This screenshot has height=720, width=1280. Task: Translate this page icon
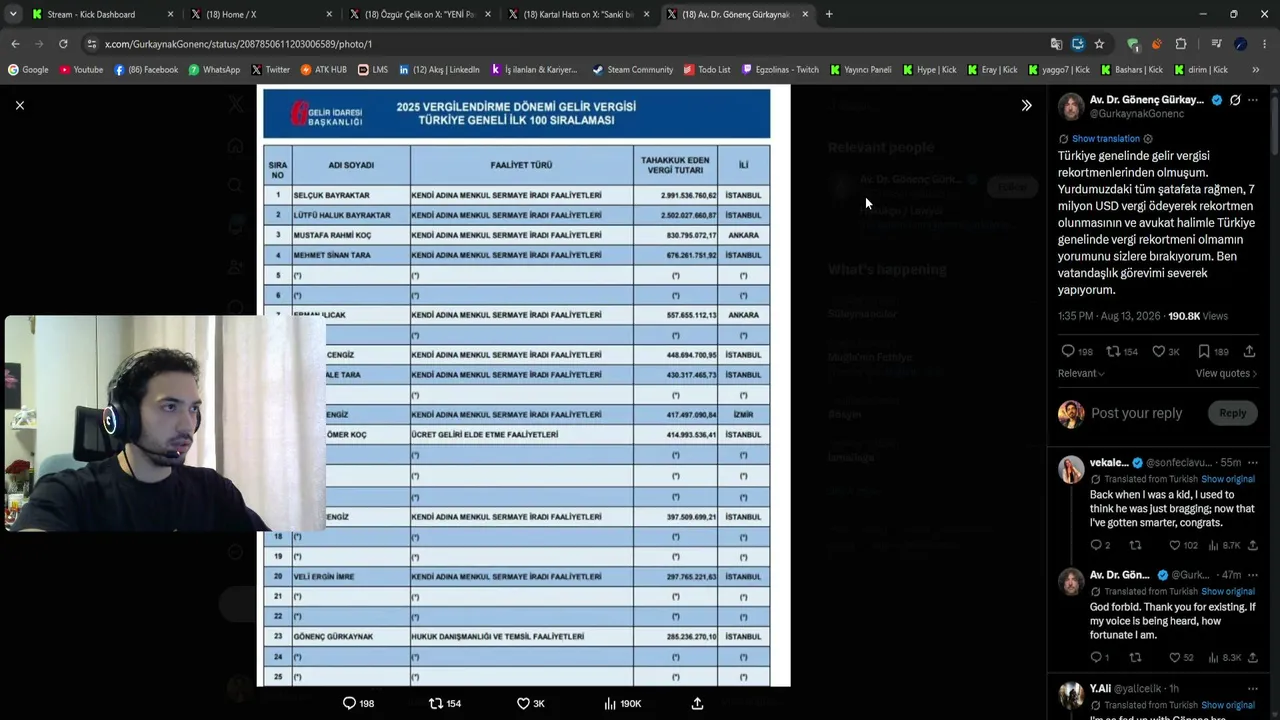tap(1056, 44)
